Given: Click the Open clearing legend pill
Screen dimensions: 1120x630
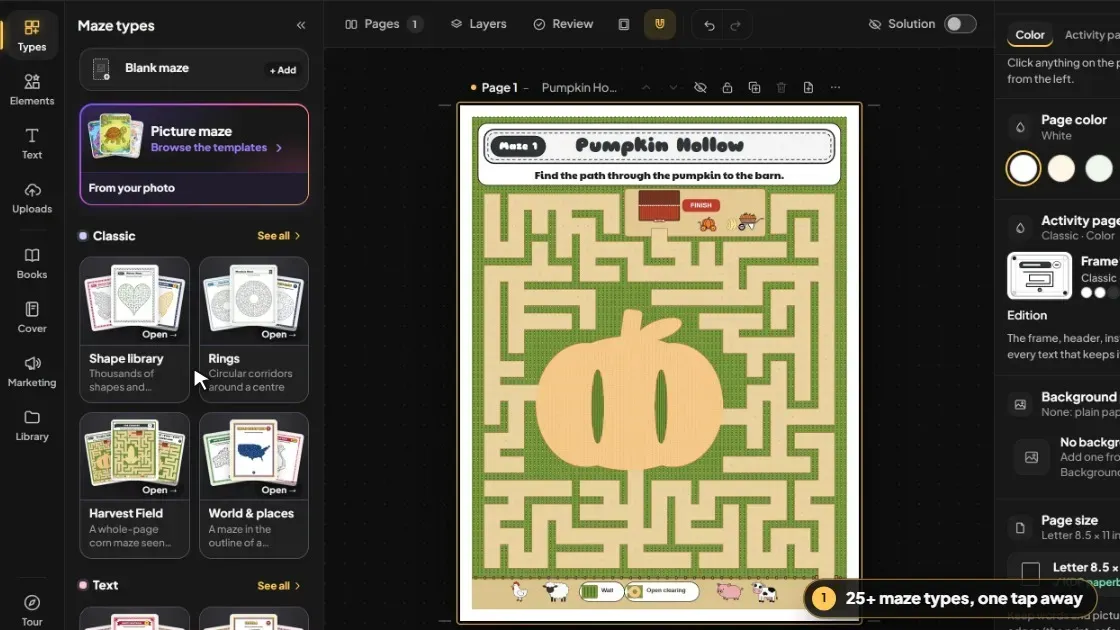Looking at the screenshot, I should coord(661,591).
